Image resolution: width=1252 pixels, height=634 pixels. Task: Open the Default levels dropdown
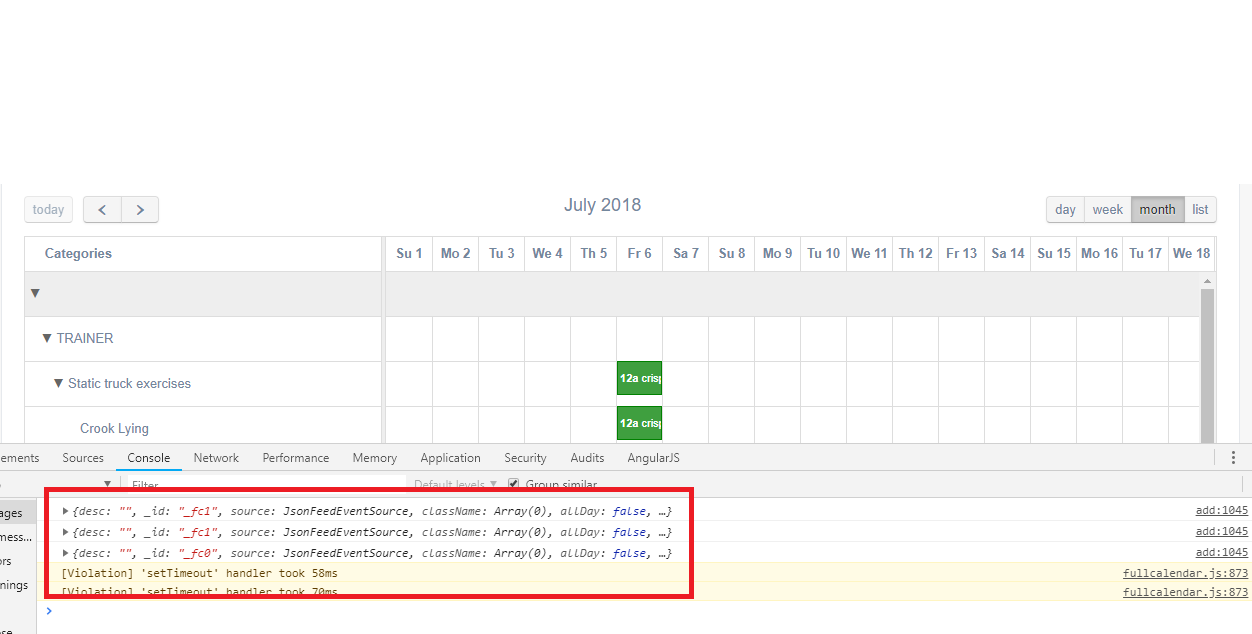click(455, 483)
